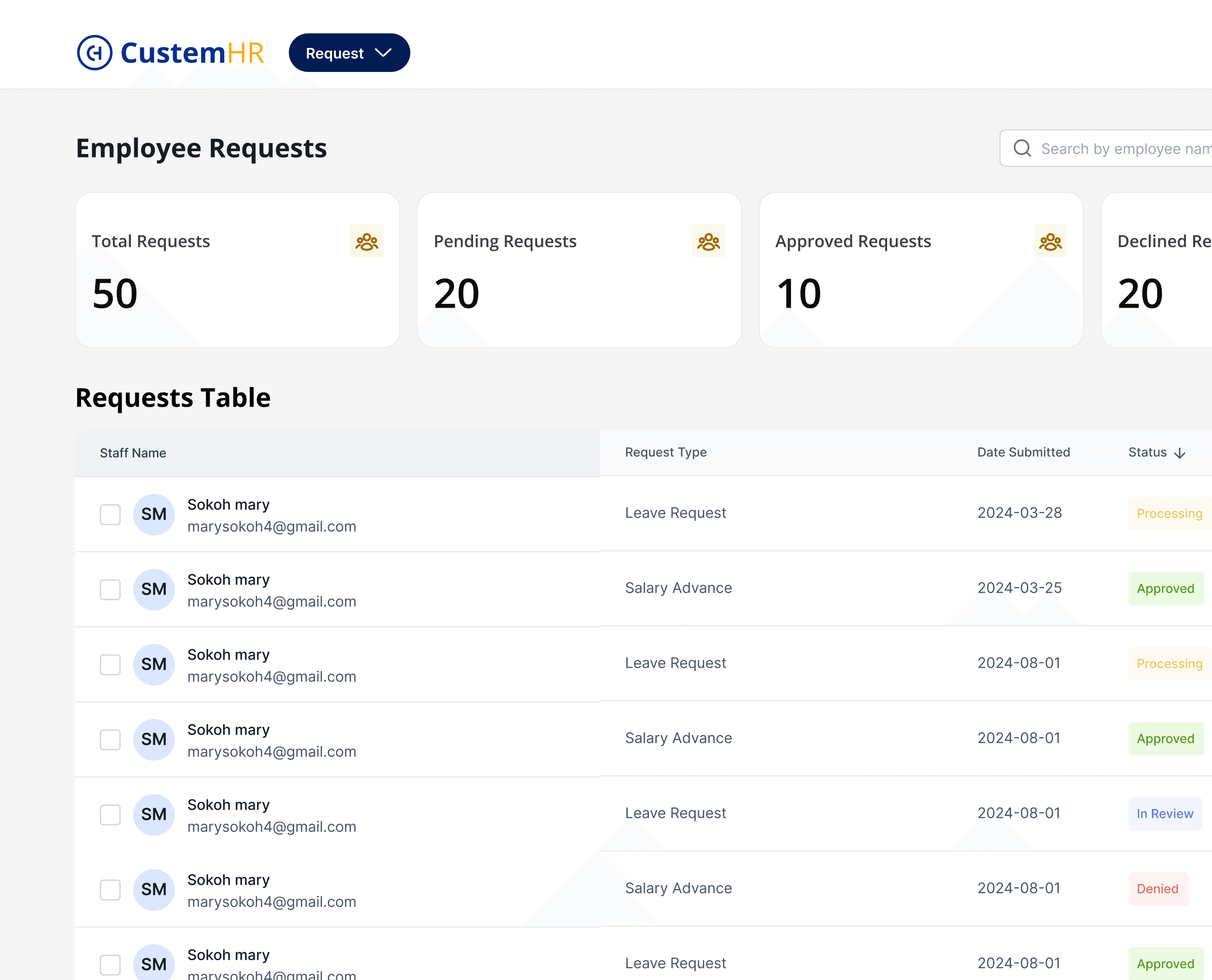Open the Pending Requests card
Viewport: 1212px width, 980px height.
pyautogui.click(x=579, y=270)
